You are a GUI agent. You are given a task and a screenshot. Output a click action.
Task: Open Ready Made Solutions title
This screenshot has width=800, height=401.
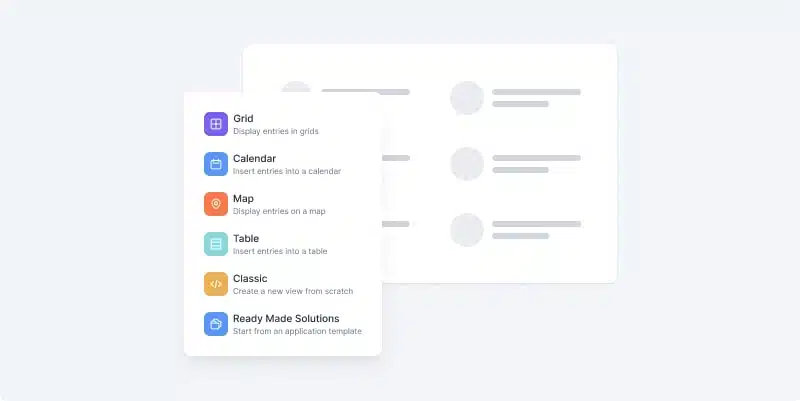[x=286, y=318]
